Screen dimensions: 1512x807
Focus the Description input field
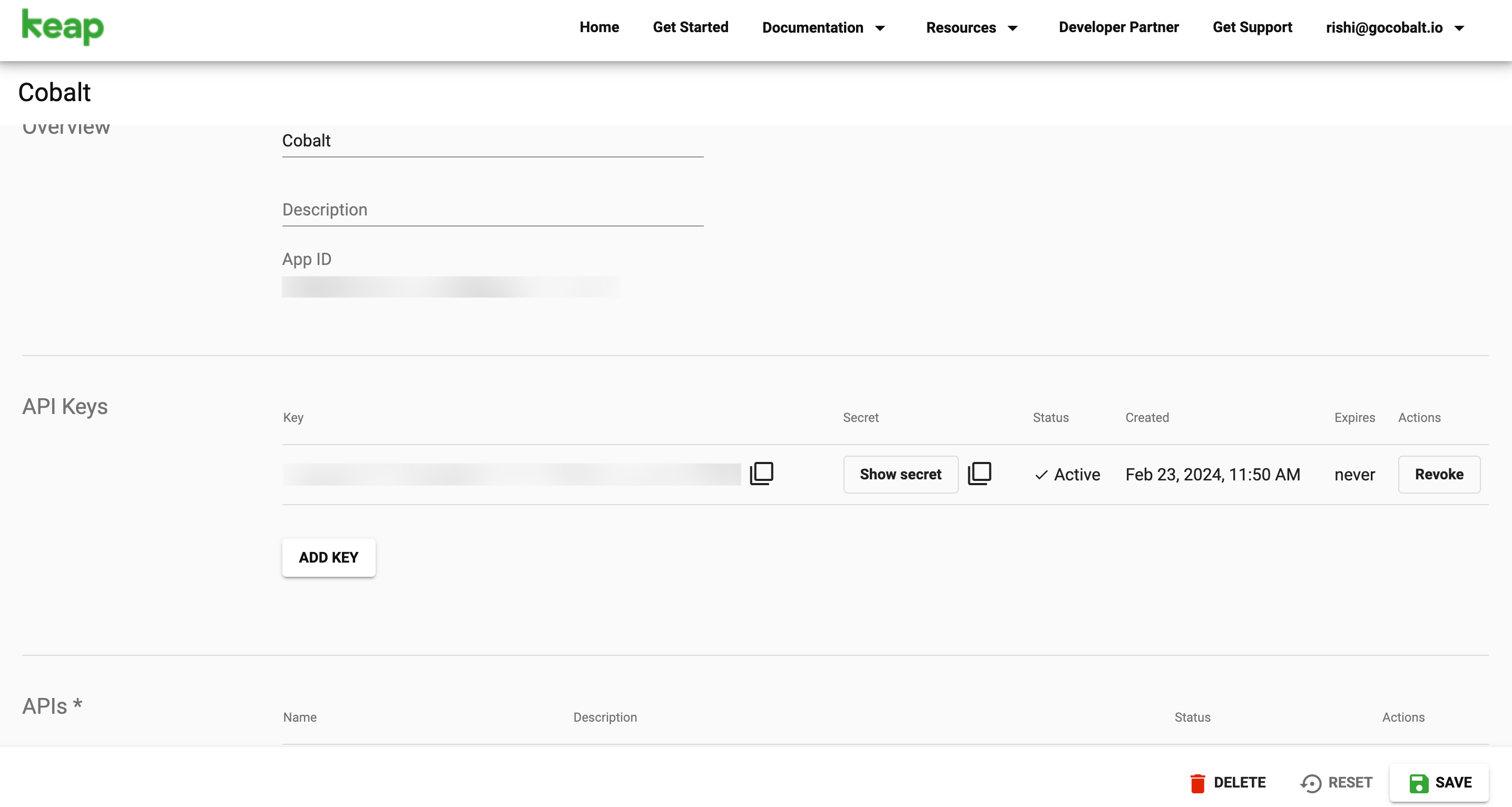[x=493, y=210]
